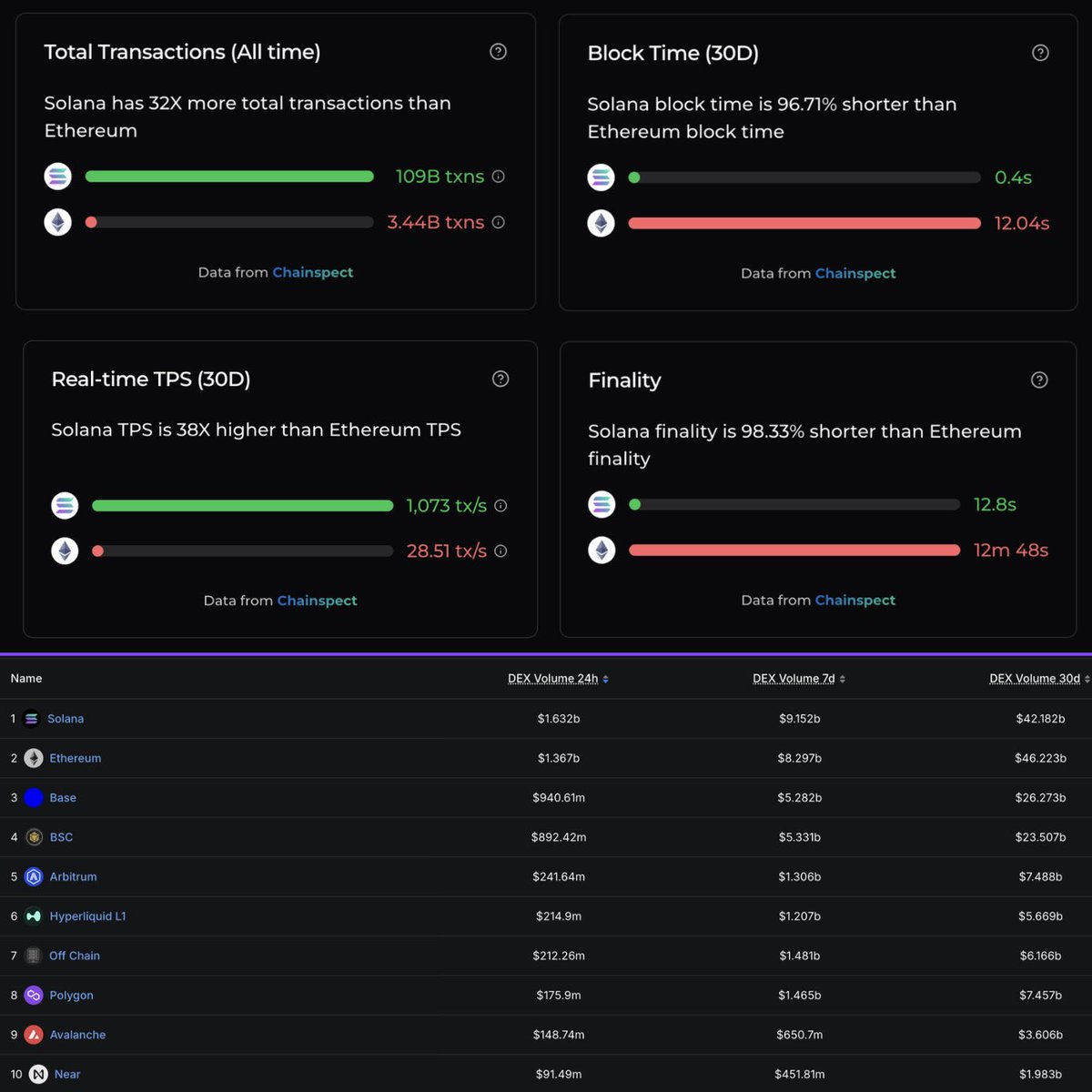Open Chainspect link in Finality card
1092x1092 pixels.
click(x=855, y=600)
